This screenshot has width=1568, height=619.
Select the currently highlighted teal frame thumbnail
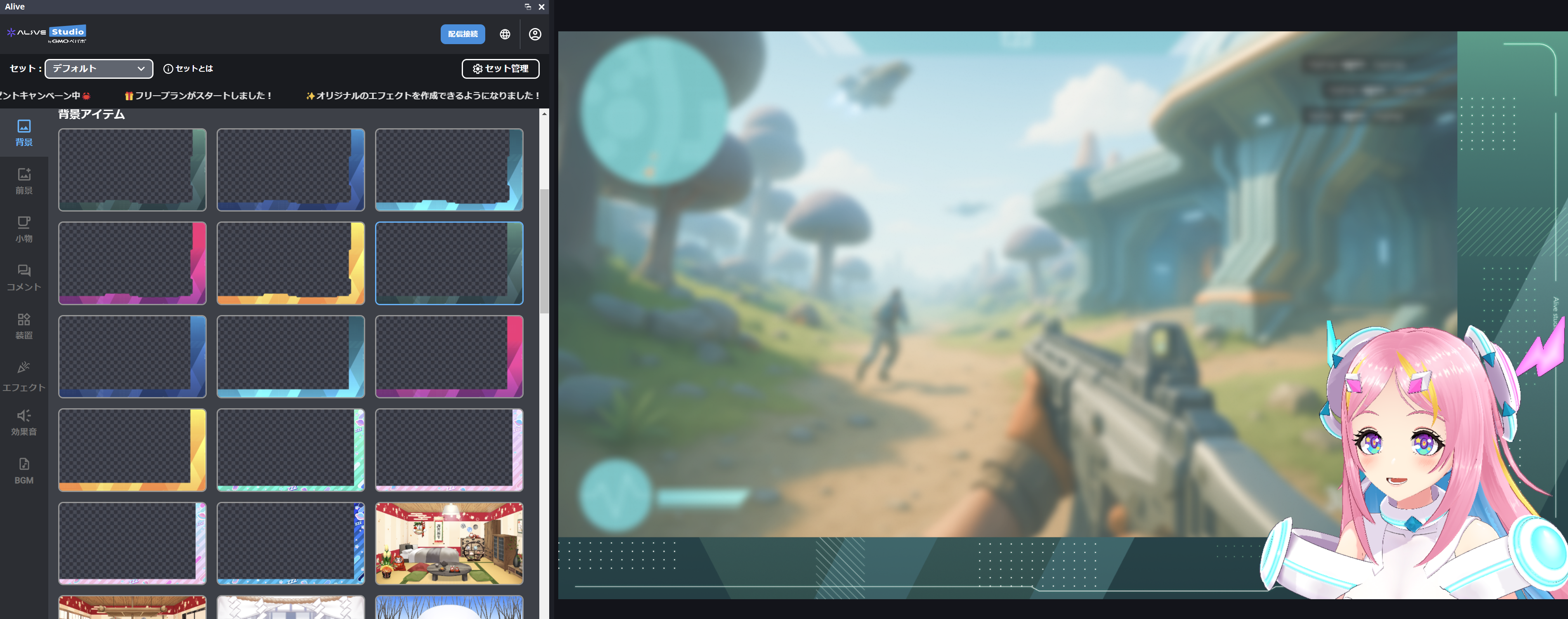449,263
